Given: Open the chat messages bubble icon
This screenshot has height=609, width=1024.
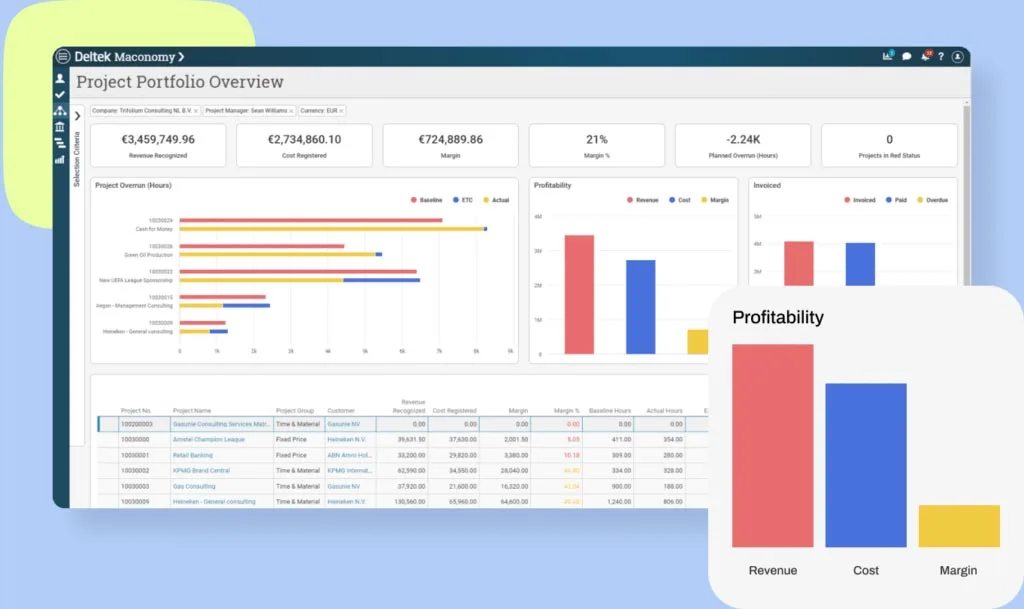Looking at the screenshot, I should pyautogui.click(x=906, y=57).
